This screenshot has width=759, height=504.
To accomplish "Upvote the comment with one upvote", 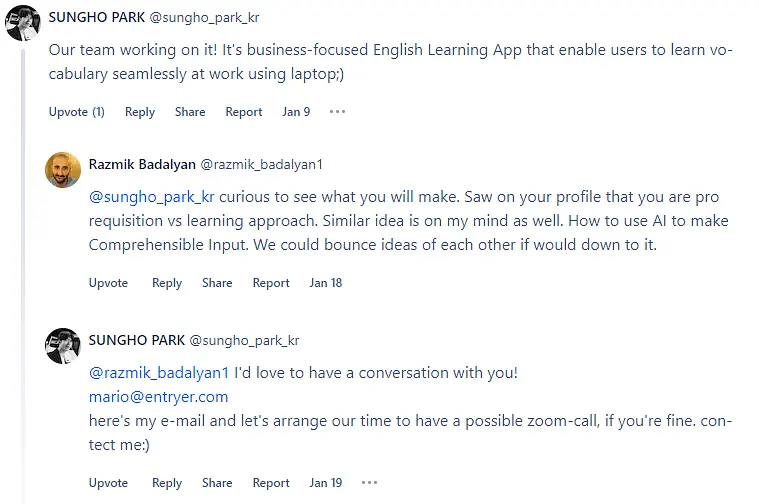I will point(76,112).
